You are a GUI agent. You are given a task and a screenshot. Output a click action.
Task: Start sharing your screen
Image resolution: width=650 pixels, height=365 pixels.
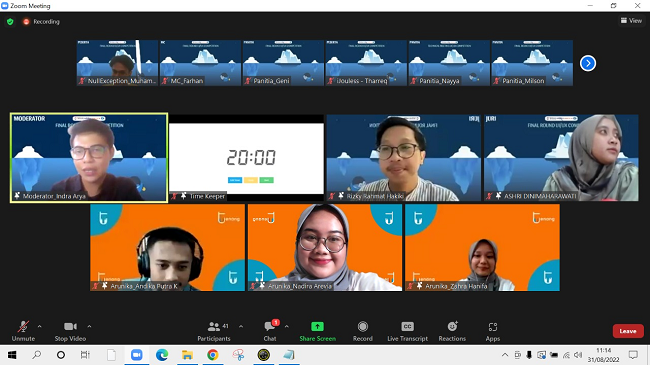(318, 331)
